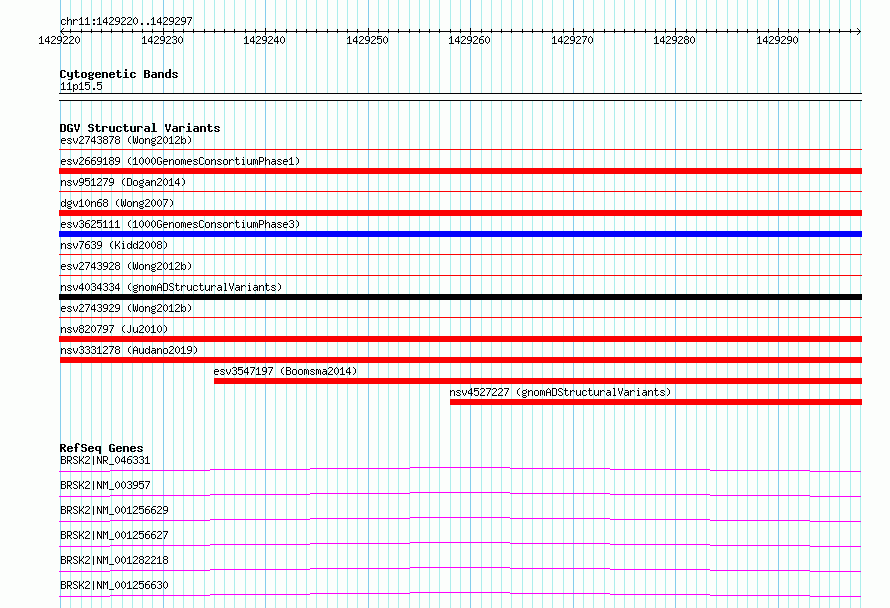
Task: Click the esv2743878 (Wong2012b) variant label
Action: point(126,140)
